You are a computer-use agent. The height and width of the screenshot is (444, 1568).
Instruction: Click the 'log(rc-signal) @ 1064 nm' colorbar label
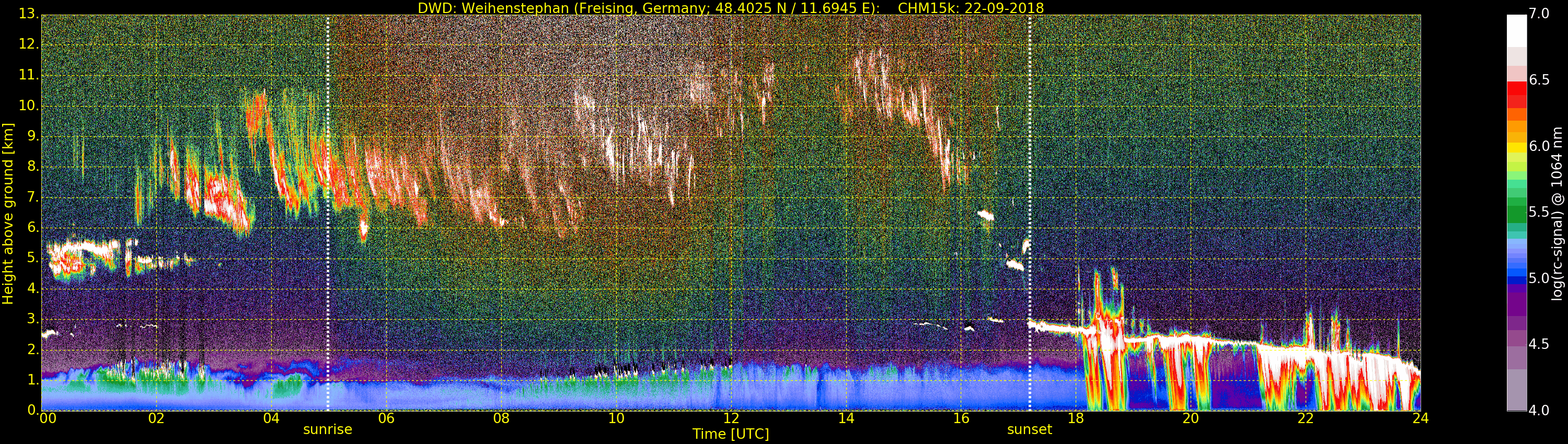(x=1557, y=213)
